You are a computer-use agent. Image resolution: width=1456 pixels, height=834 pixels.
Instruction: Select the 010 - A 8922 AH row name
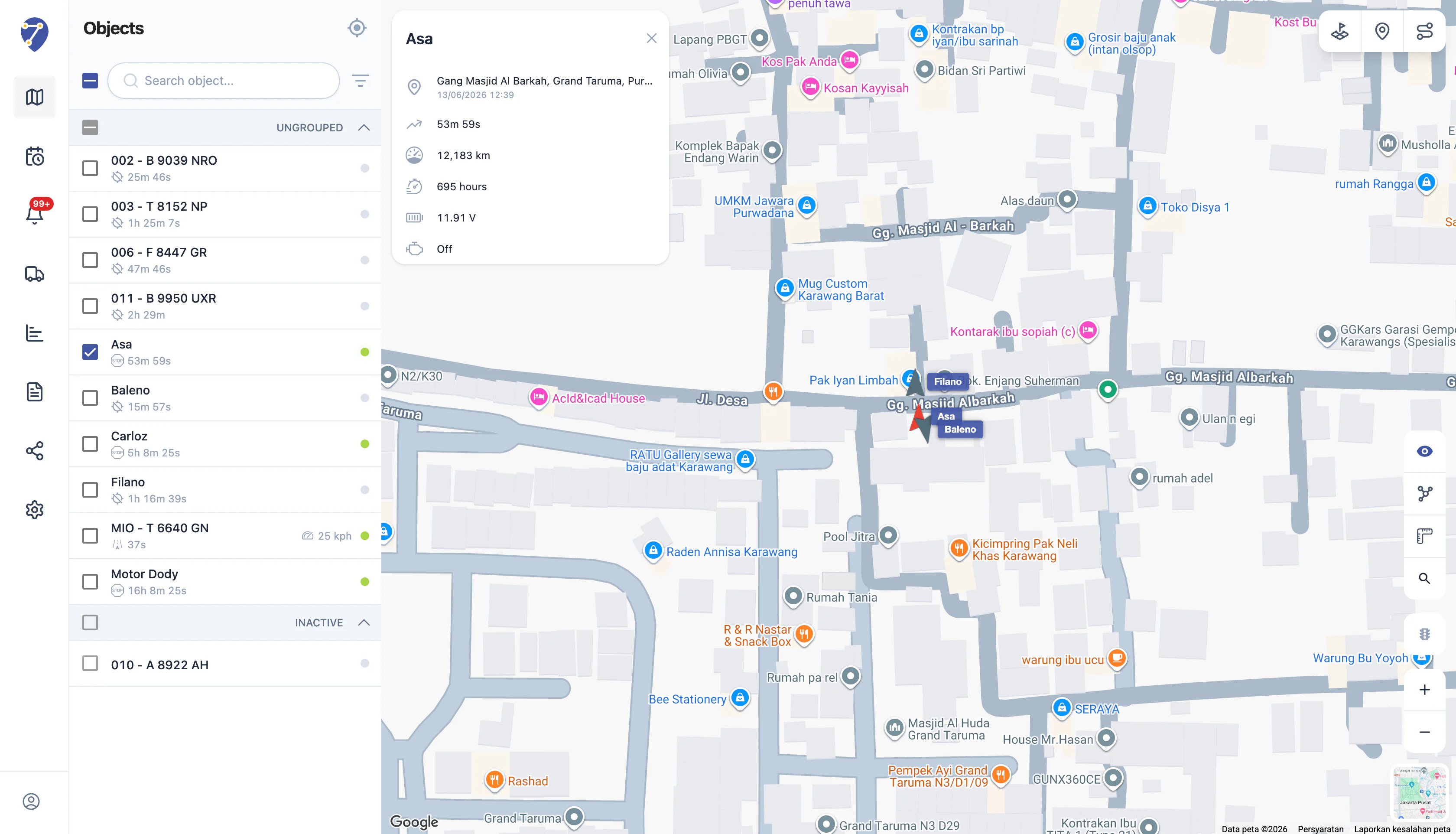(160, 665)
